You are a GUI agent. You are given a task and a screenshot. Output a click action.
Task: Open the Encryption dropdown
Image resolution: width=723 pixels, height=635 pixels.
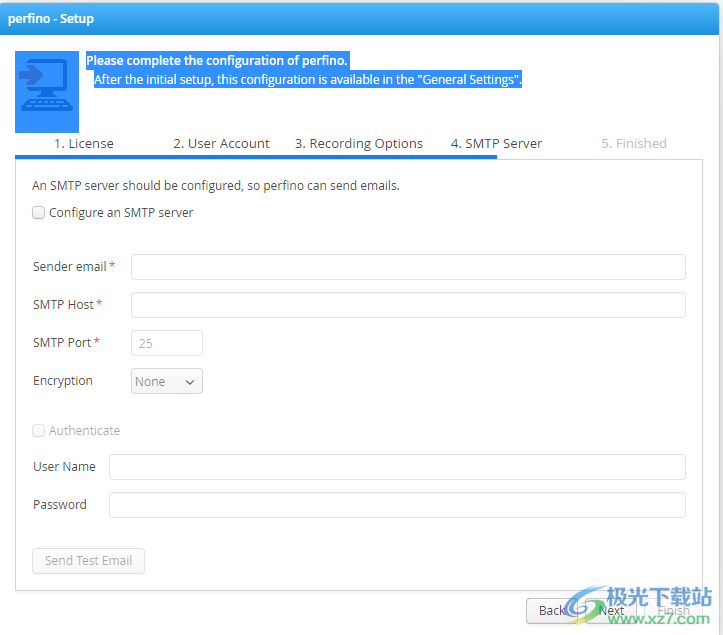[x=166, y=381]
